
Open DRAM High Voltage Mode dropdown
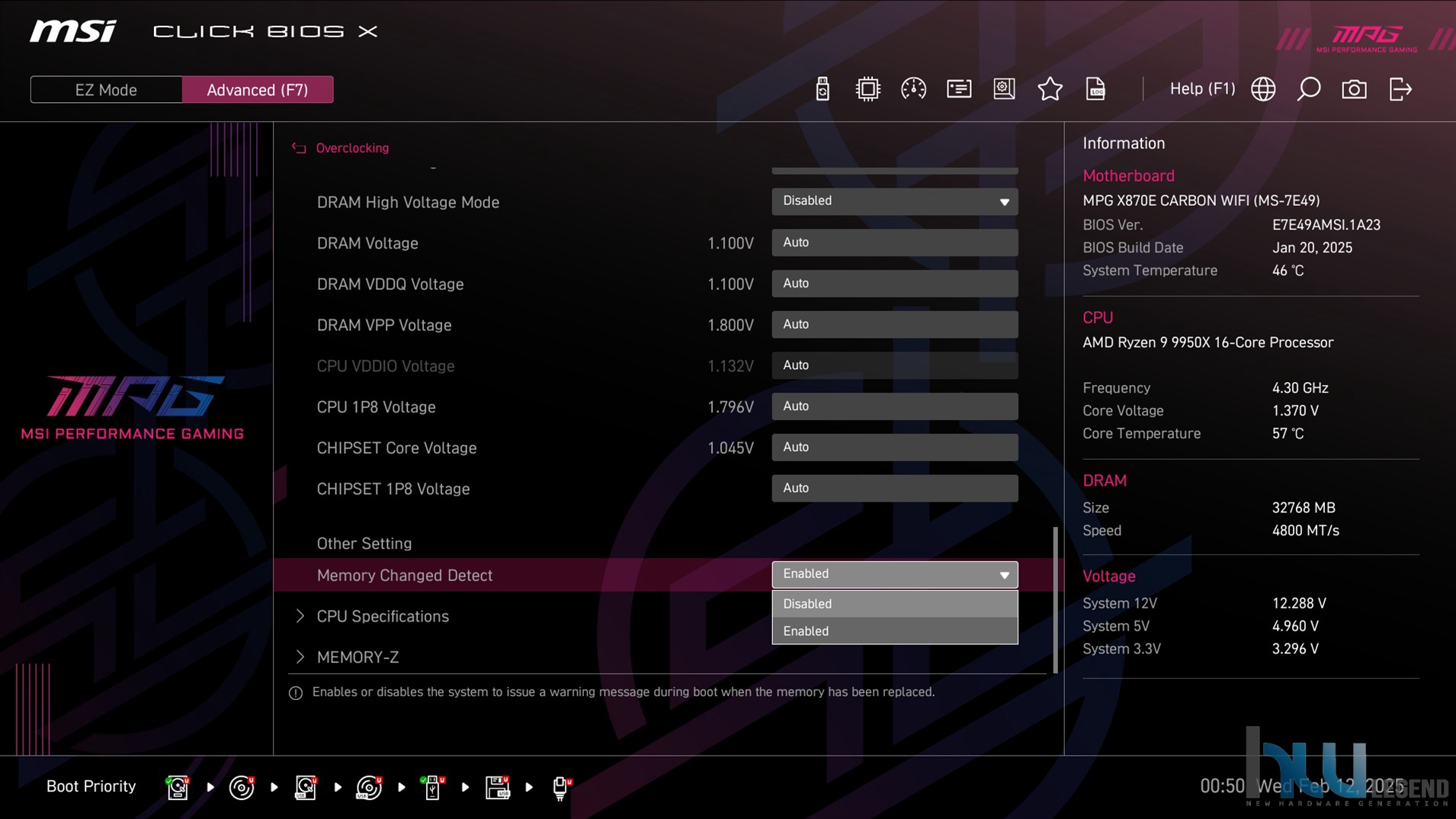[x=894, y=201]
